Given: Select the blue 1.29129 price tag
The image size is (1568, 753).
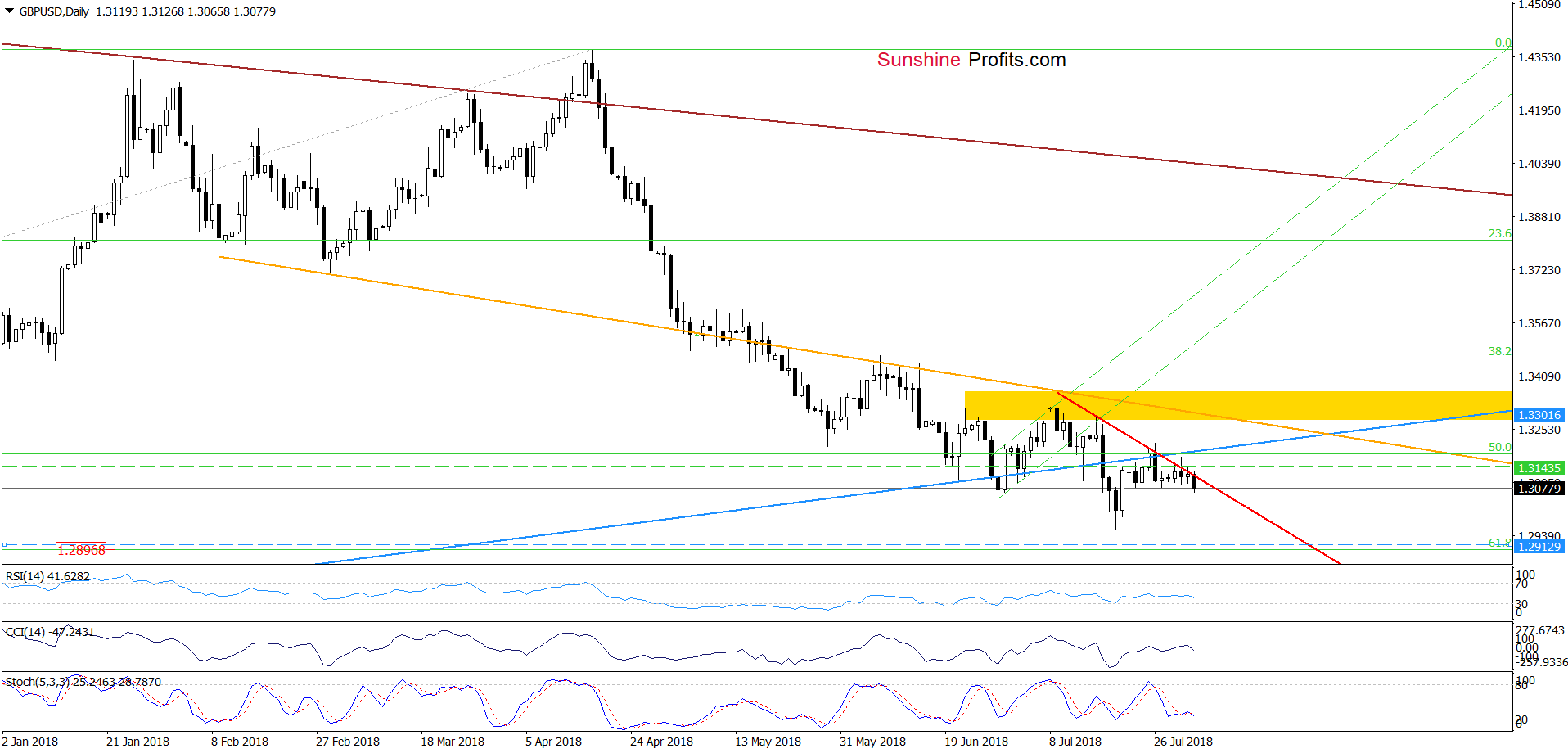Looking at the screenshot, I should coord(1539,547).
